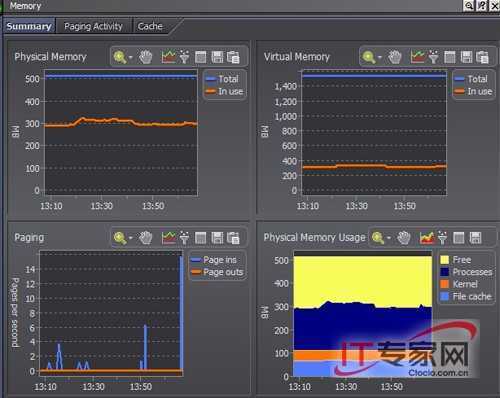Image resolution: width=500 pixels, height=398 pixels.
Task: Click the In use legend entry in Virtual Memory
Action: [473, 91]
